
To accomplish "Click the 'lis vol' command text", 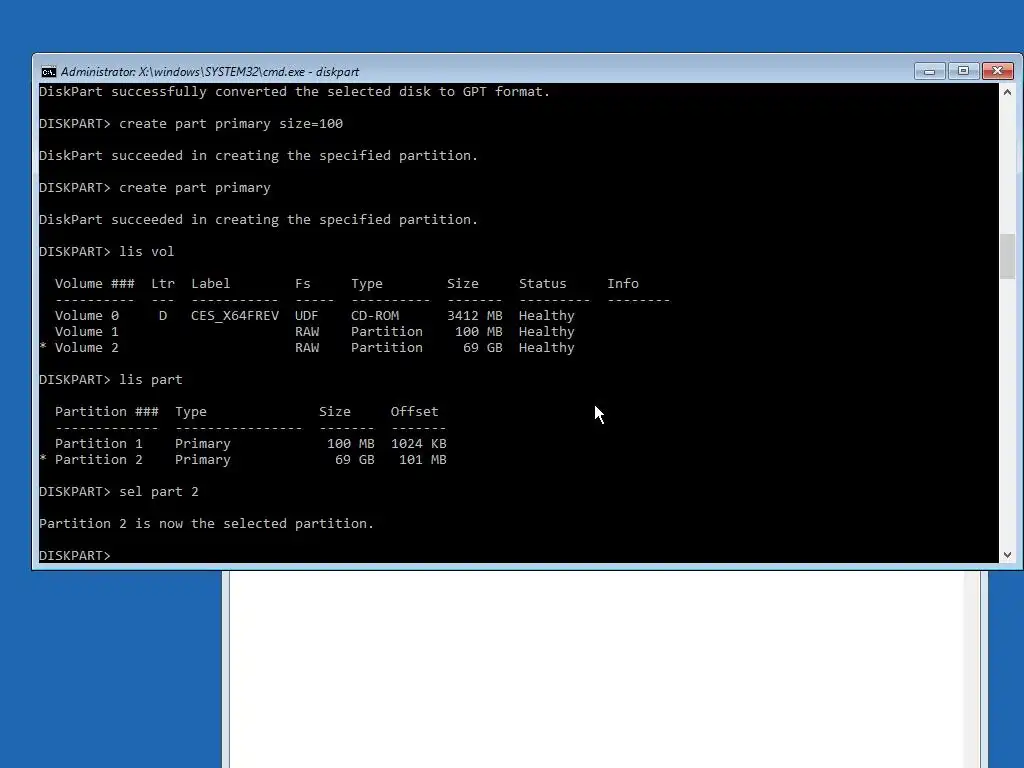I will 146,251.
